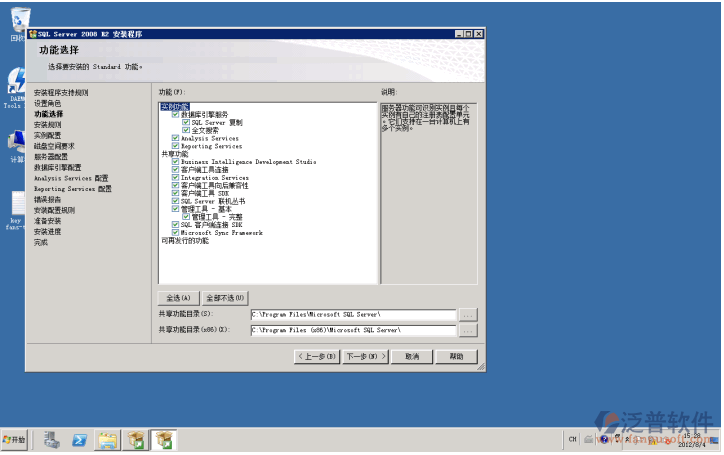The height and width of the screenshot is (455, 724).
Task: Select the Computer desktop icon
Action: coord(18,143)
